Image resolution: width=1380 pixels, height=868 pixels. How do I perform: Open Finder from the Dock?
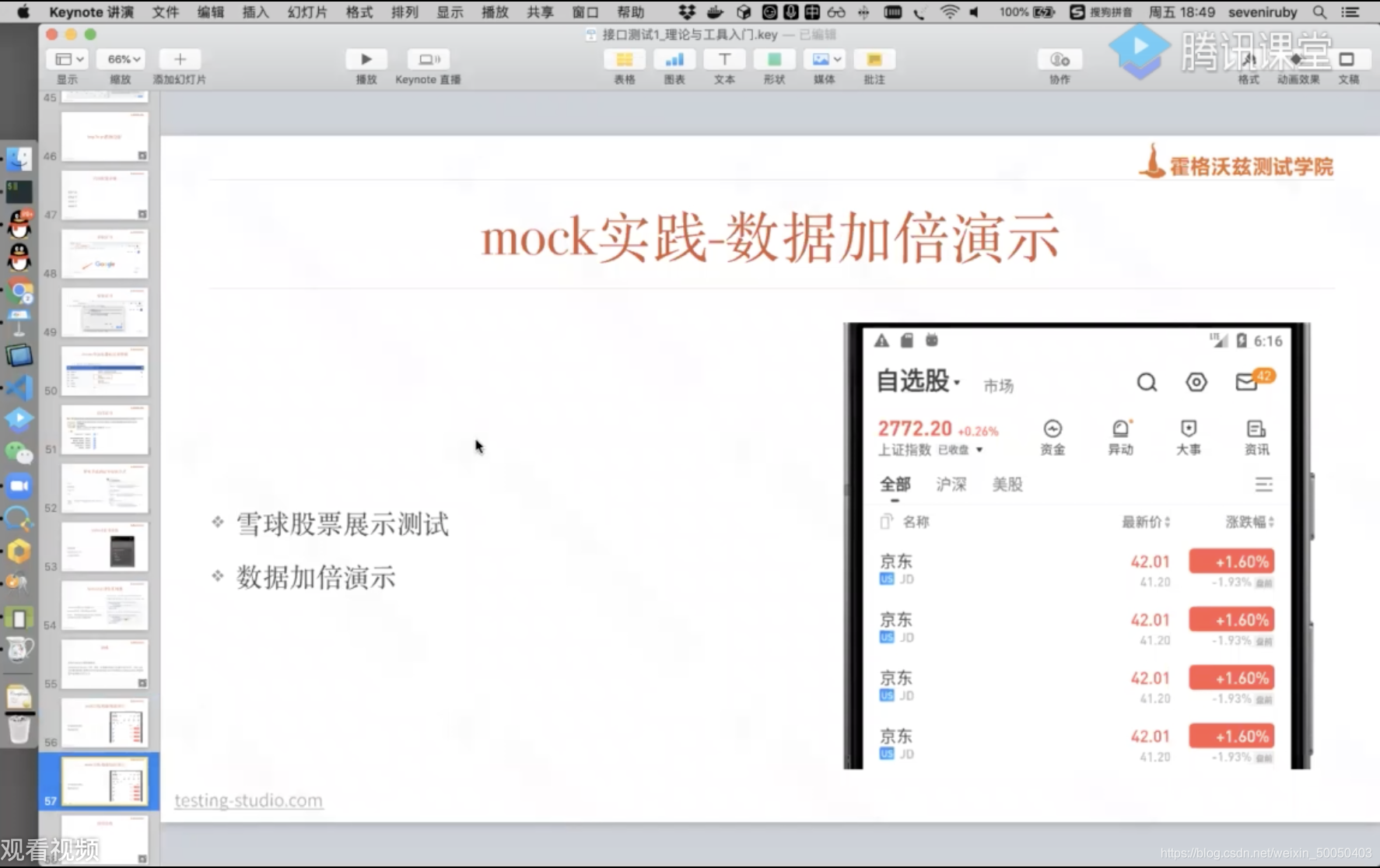(x=19, y=159)
